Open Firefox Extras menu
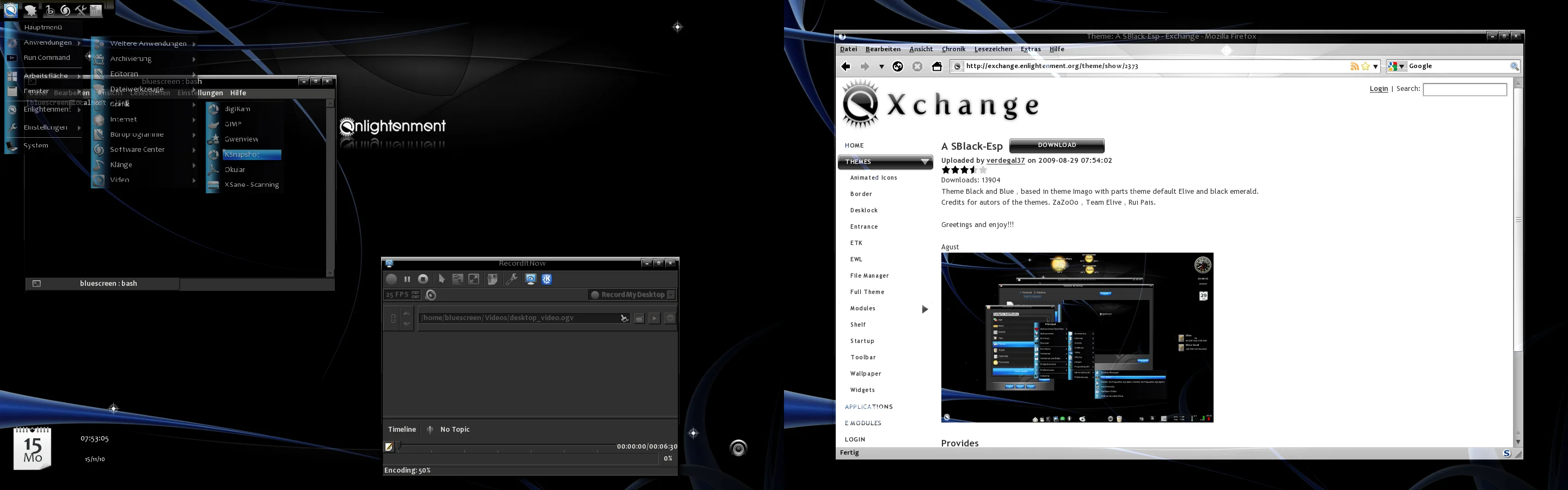 [1031, 50]
